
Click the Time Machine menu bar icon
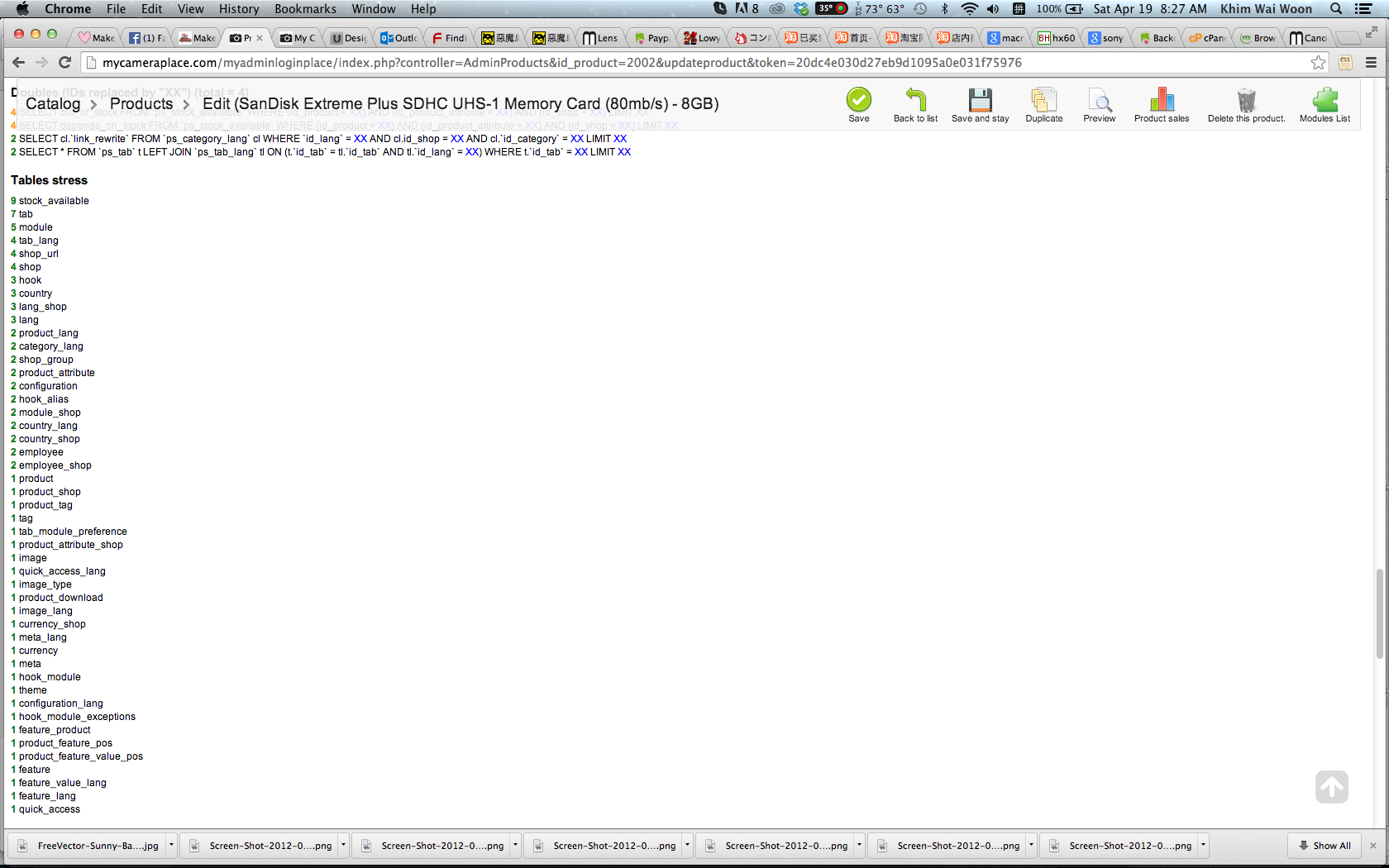pyautogui.click(x=920, y=9)
